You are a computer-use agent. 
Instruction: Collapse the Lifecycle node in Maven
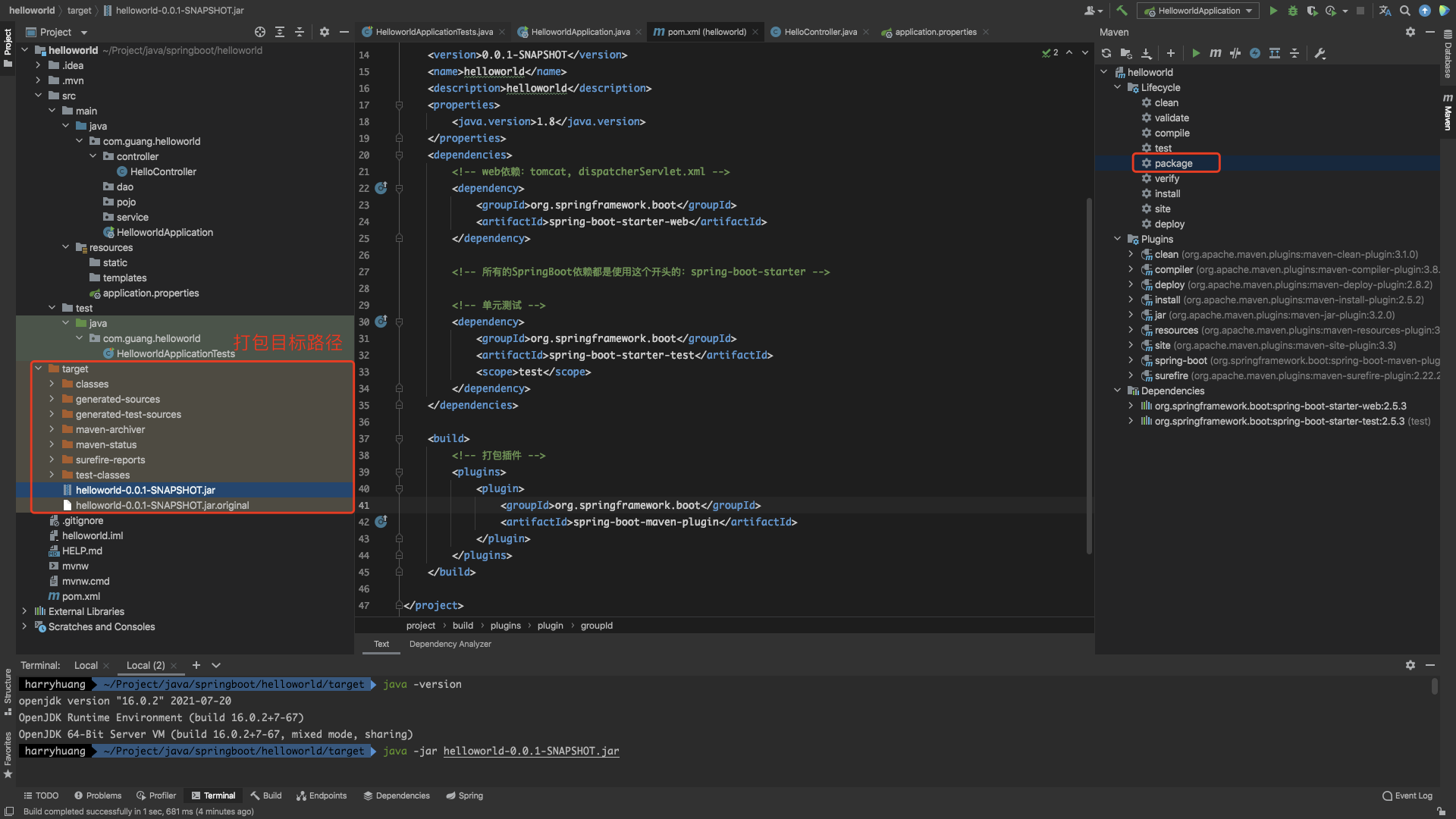[x=1117, y=87]
